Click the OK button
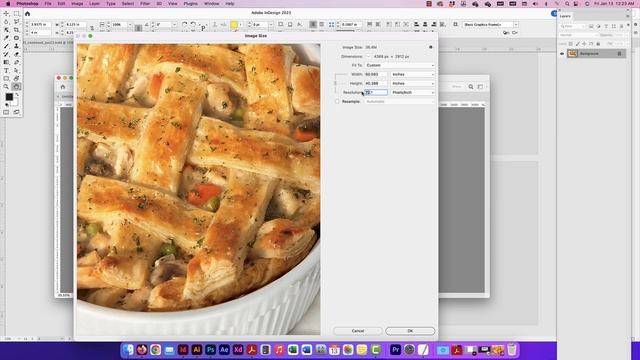 pyautogui.click(x=410, y=331)
